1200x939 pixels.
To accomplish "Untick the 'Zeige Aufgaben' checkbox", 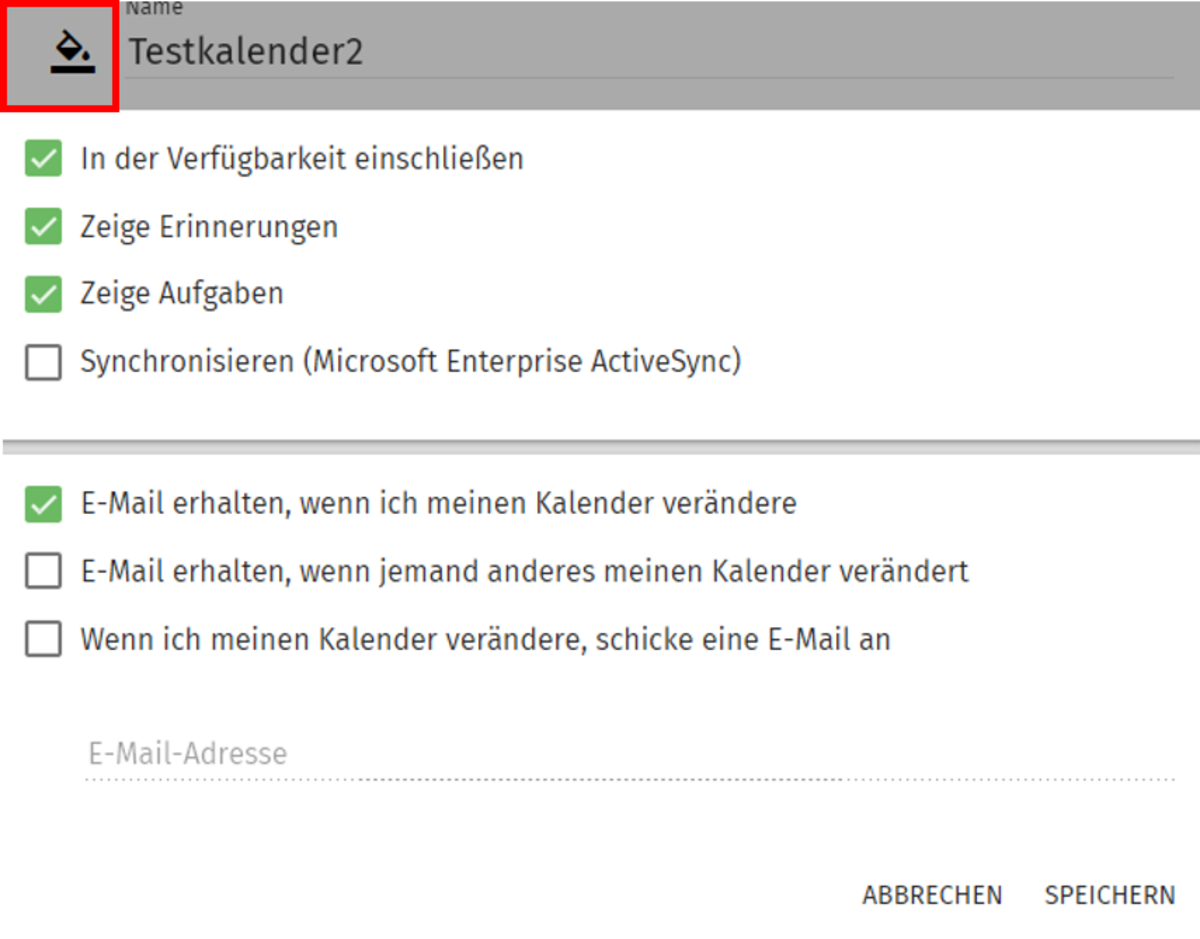I will 43,294.
